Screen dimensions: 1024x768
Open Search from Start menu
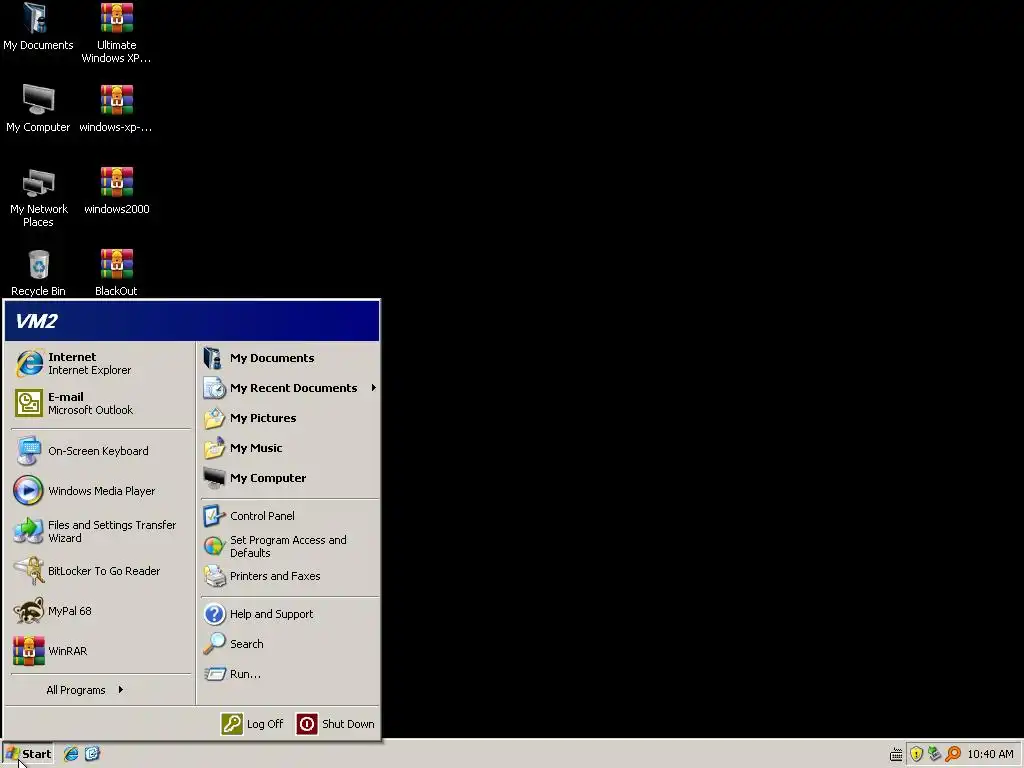(x=290, y=644)
